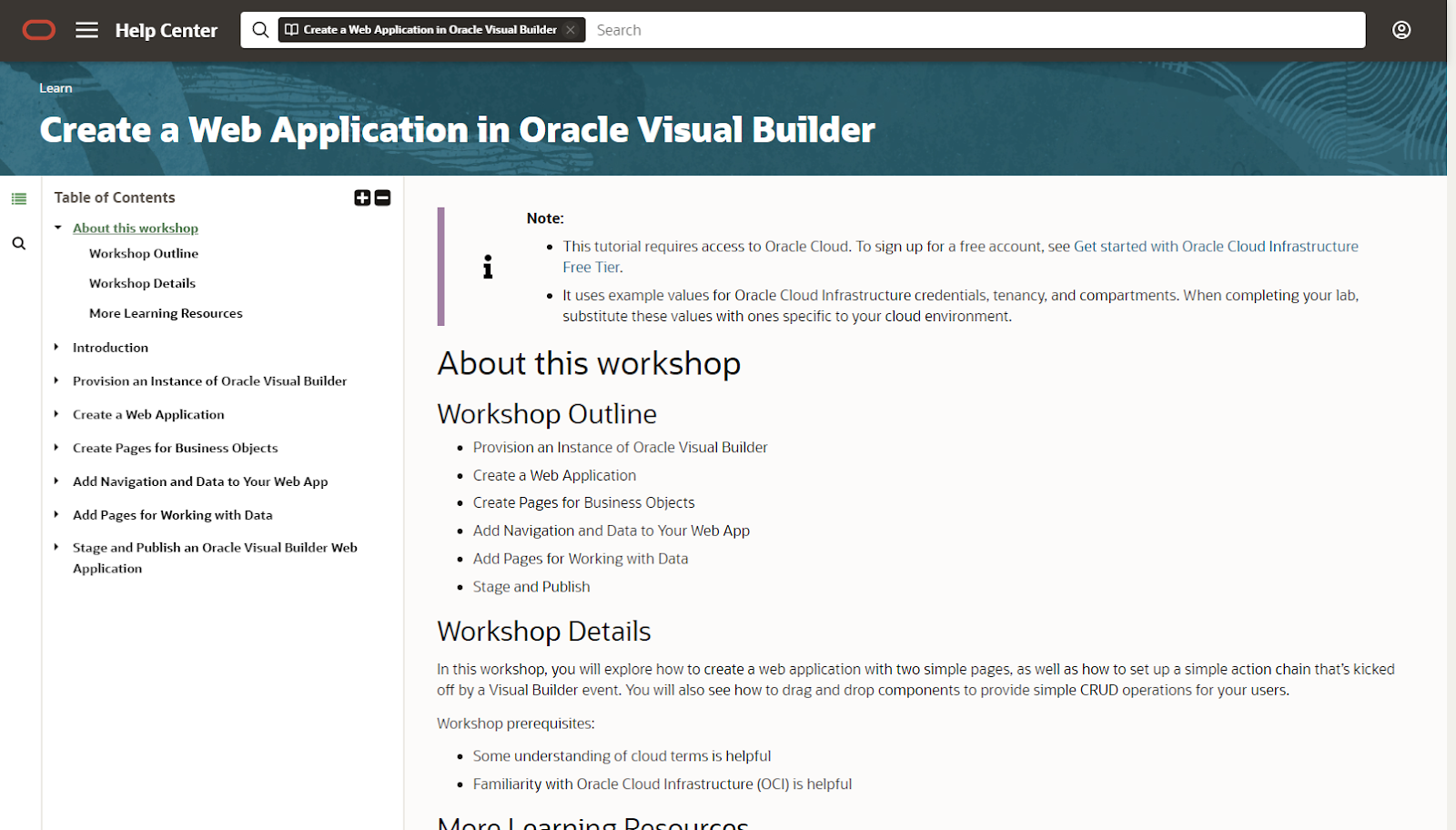This screenshot has height=830, width=1456.
Task: Select Add Navigation and Data in contents
Action: pyautogui.click(x=200, y=481)
